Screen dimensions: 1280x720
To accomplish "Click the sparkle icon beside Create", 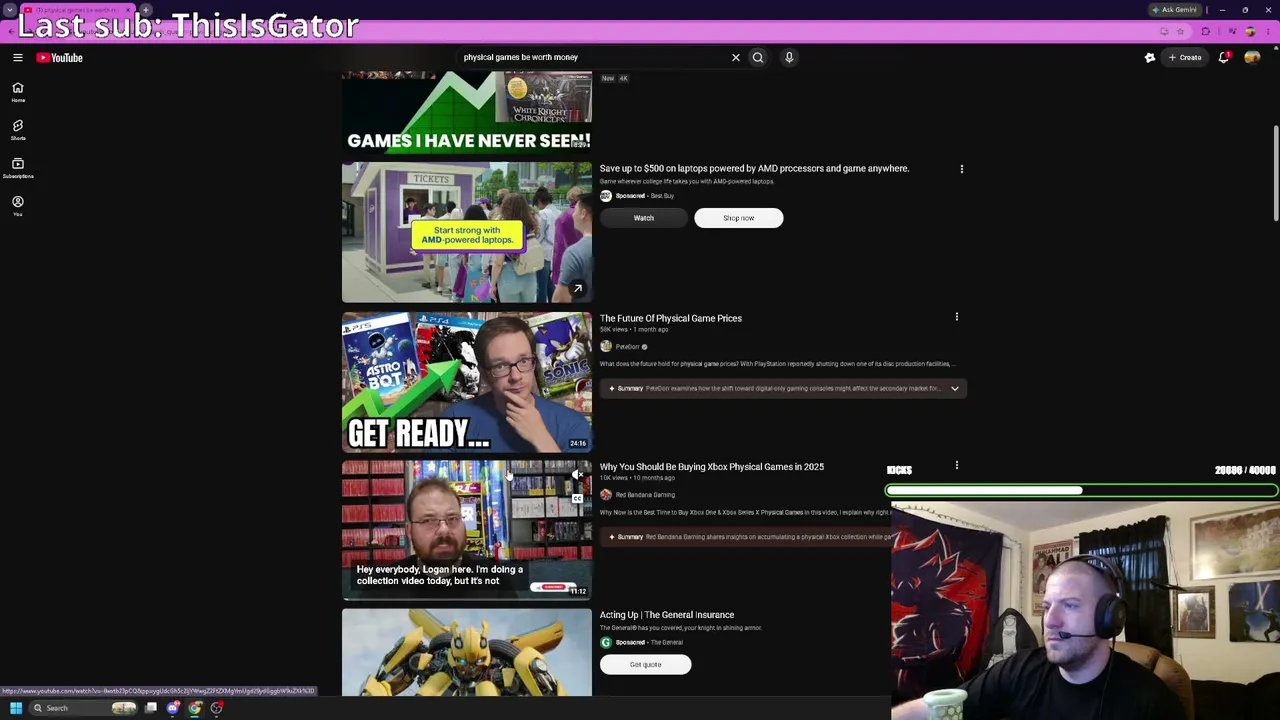I will click(1150, 58).
